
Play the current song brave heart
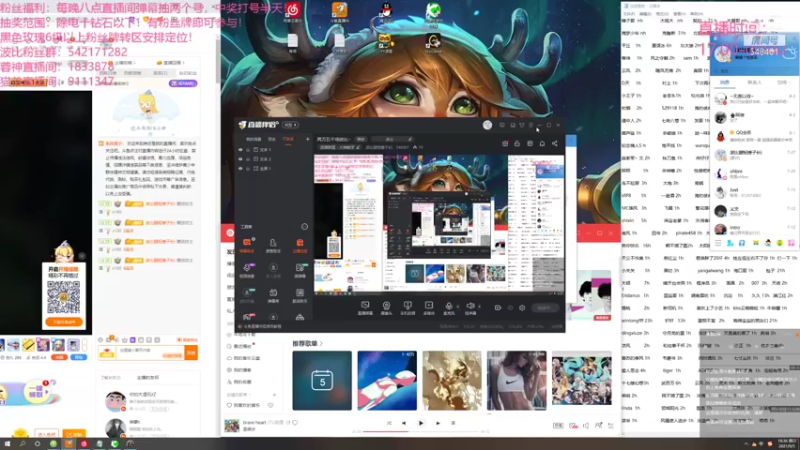(421, 423)
